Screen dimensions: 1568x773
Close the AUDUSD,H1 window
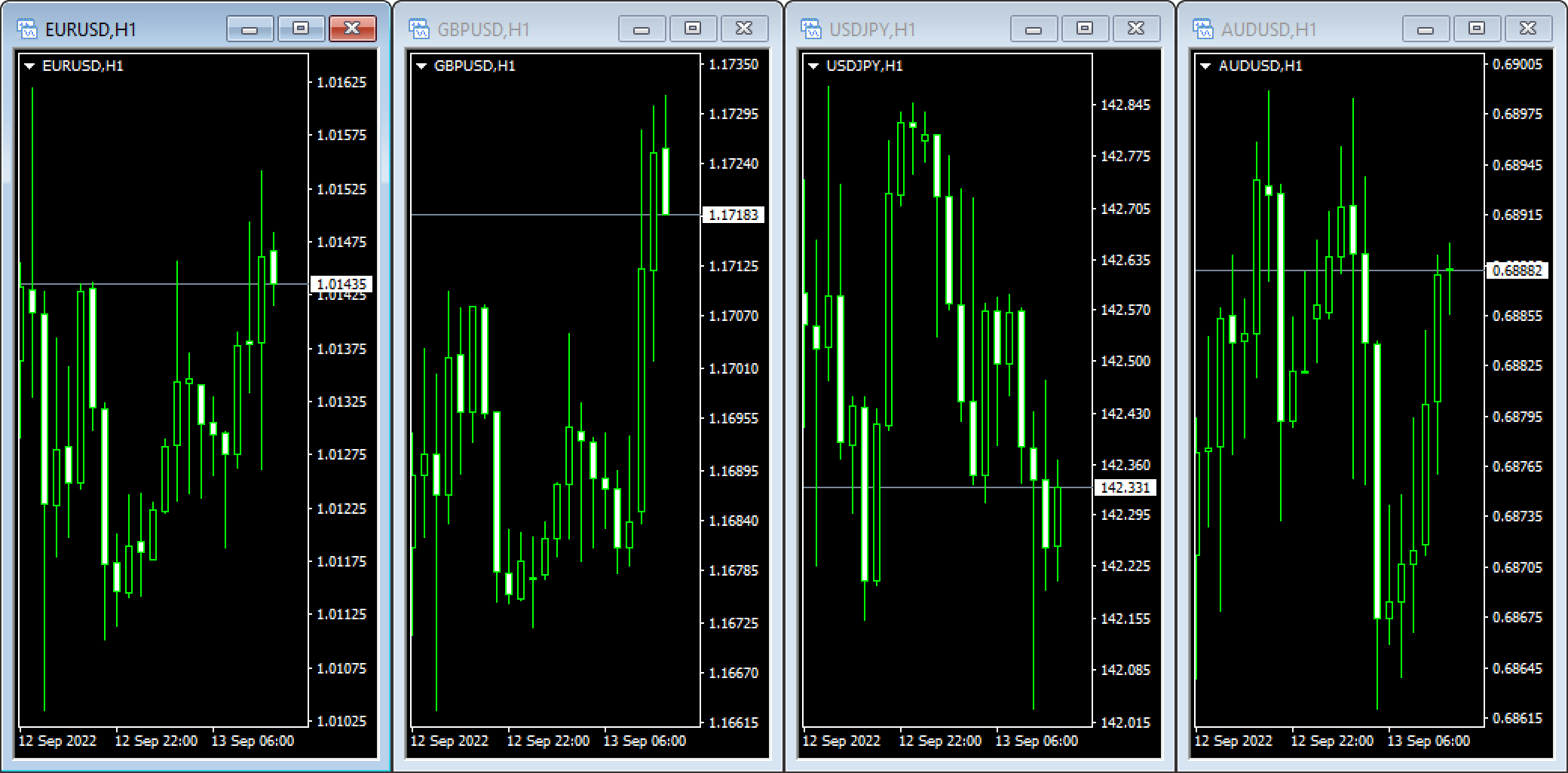pyautogui.click(x=1528, y=29)
